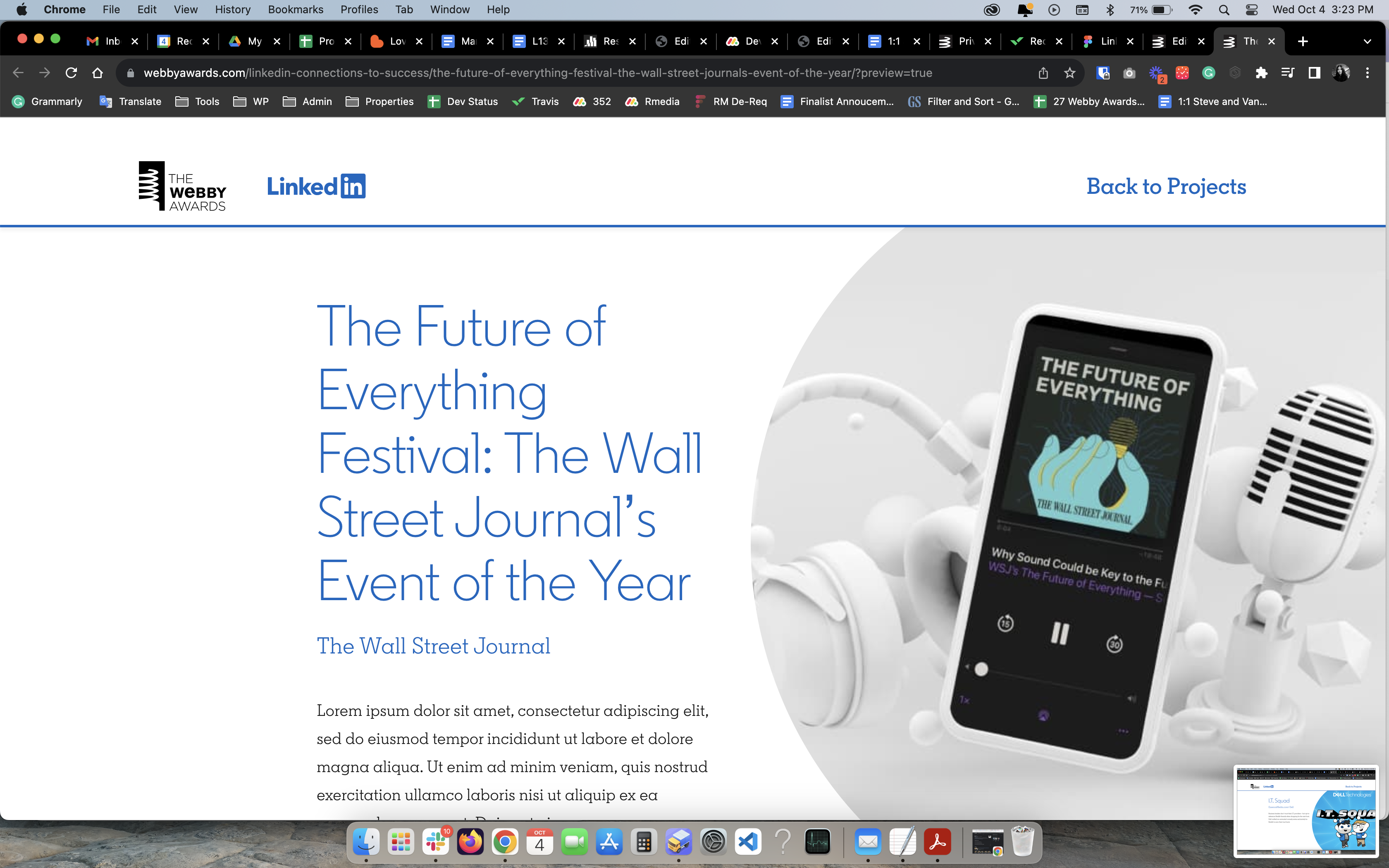The width and height of the screenshot is (1389, 868).
Task: Open Launchpad from the Dock
Action: point(401,842)
